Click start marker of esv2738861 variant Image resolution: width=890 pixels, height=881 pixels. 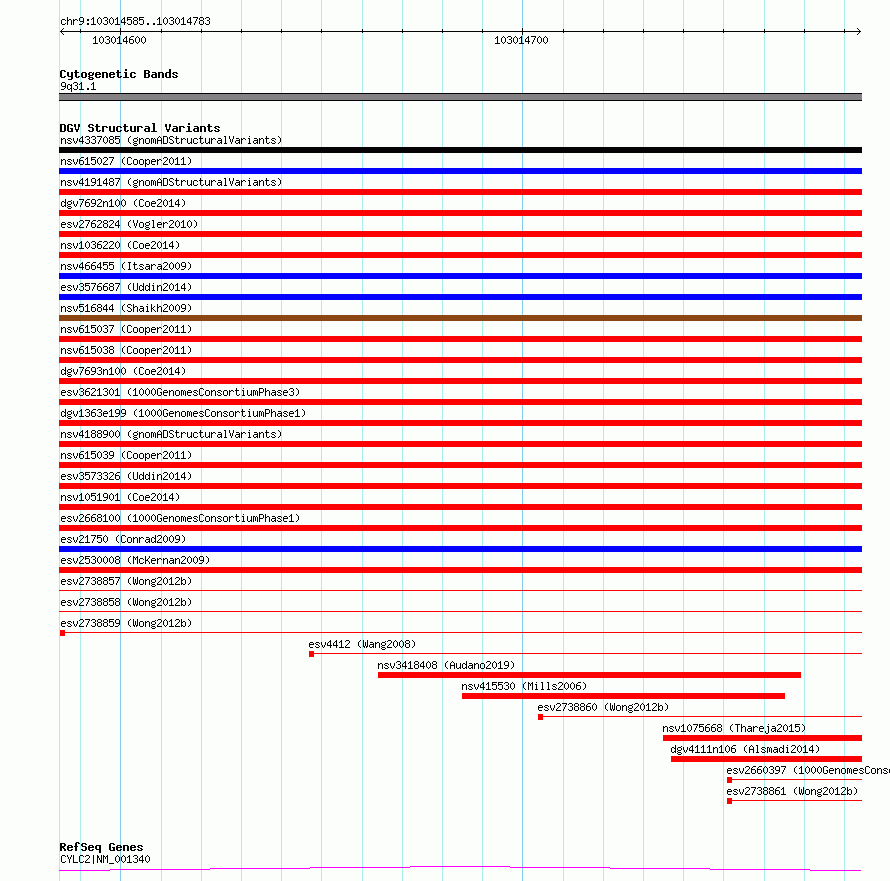click(729, 802)
